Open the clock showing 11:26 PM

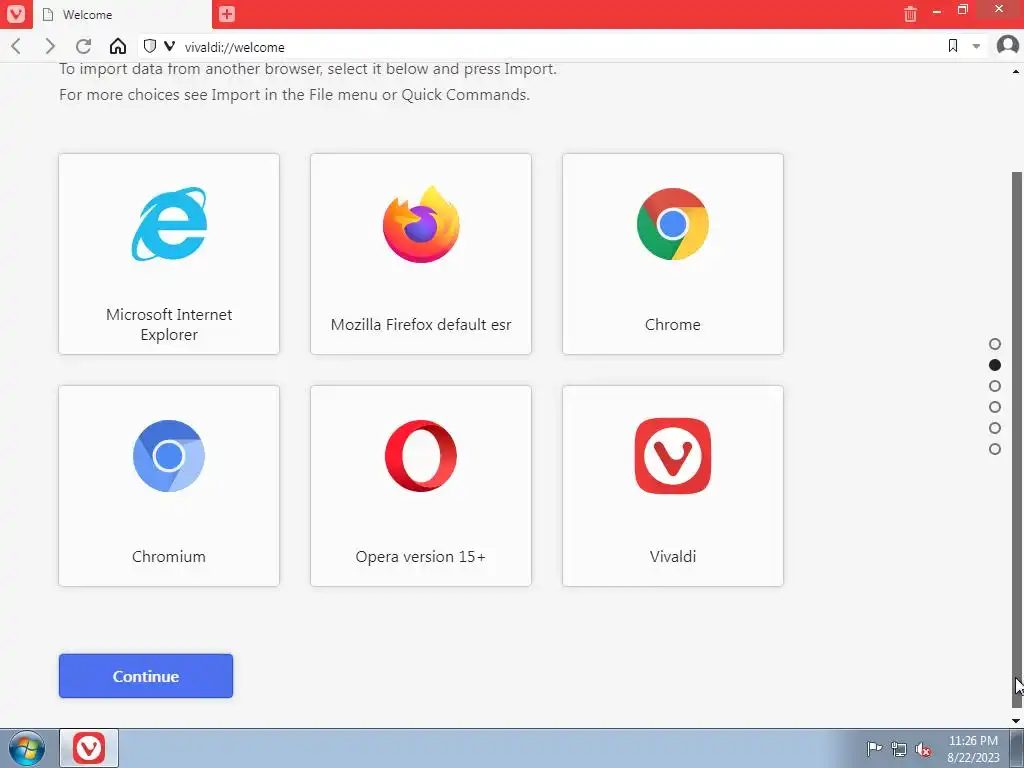(x=973, y=749)
